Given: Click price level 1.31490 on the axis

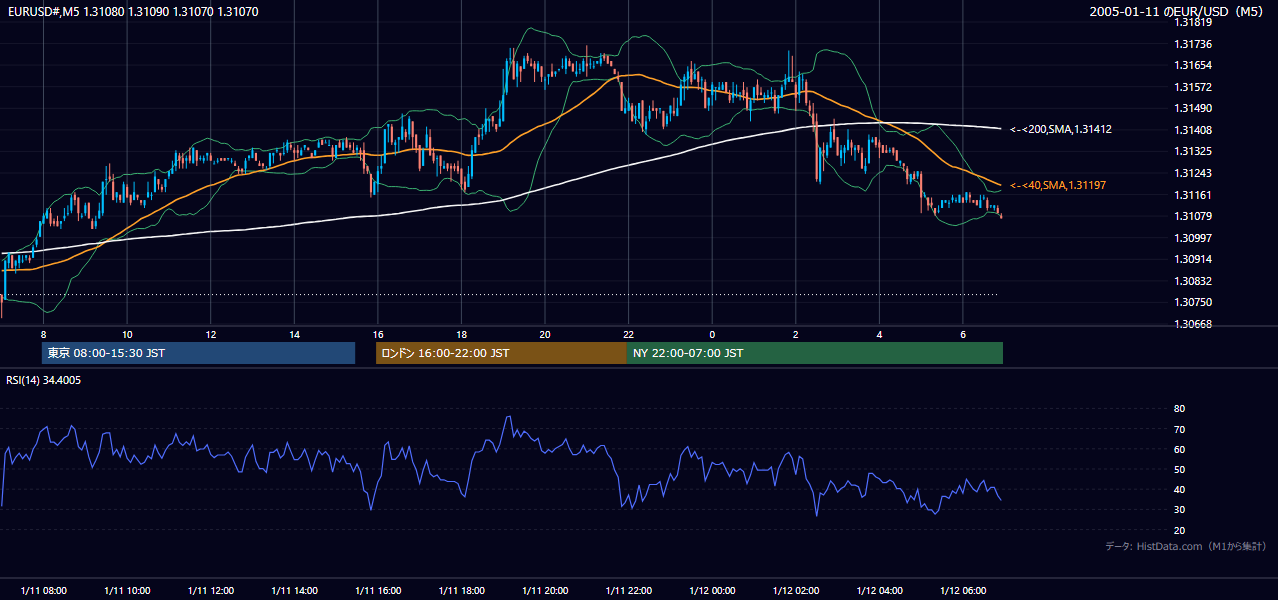Looking at the screenshot, I should coord(1193,108).
